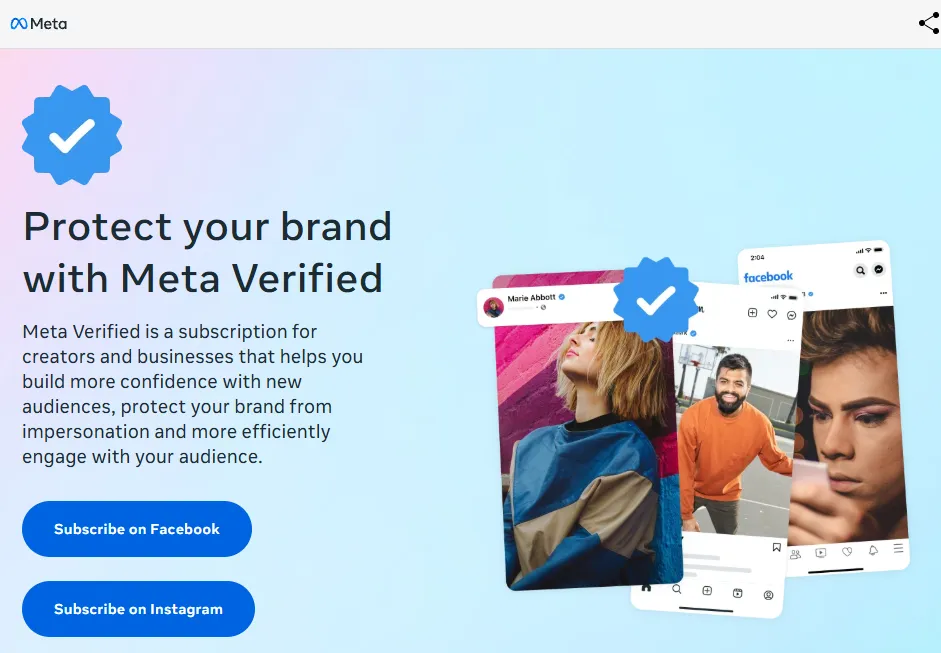Click Subscribe on Facebook

pyautogui.click(x=137, y=529)
